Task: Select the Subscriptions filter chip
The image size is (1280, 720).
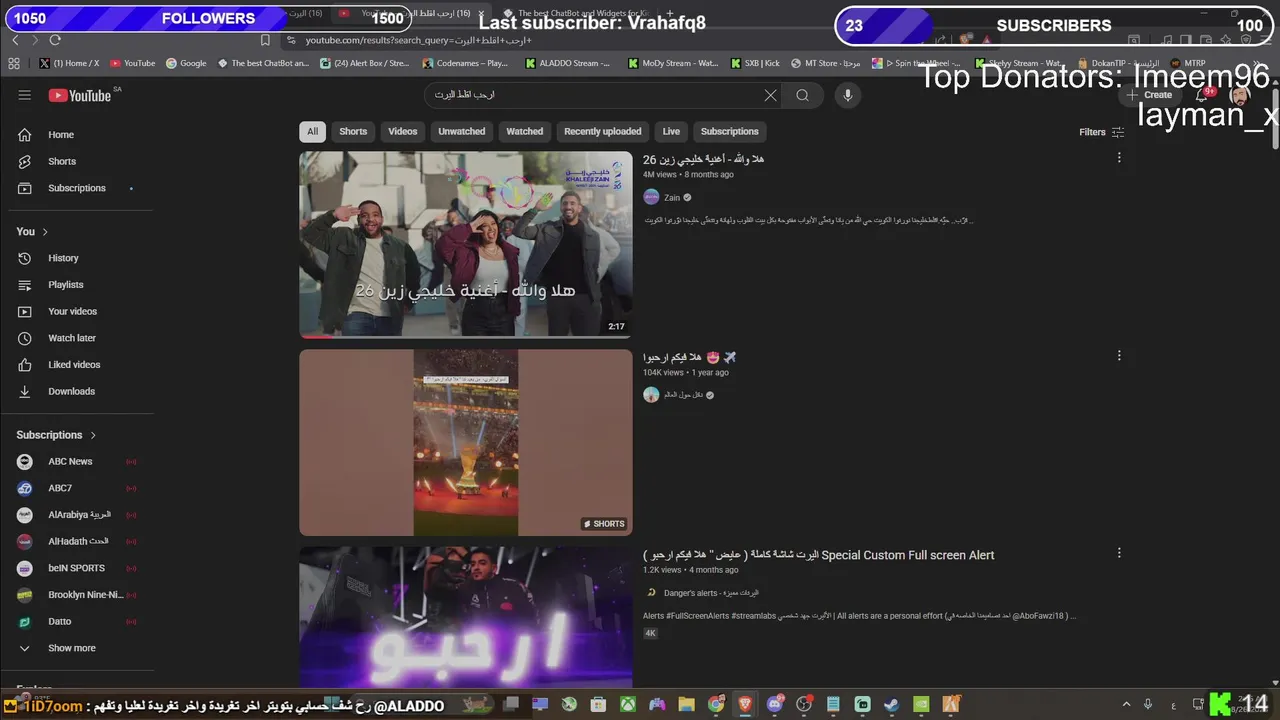Action: tap(730, 132)
